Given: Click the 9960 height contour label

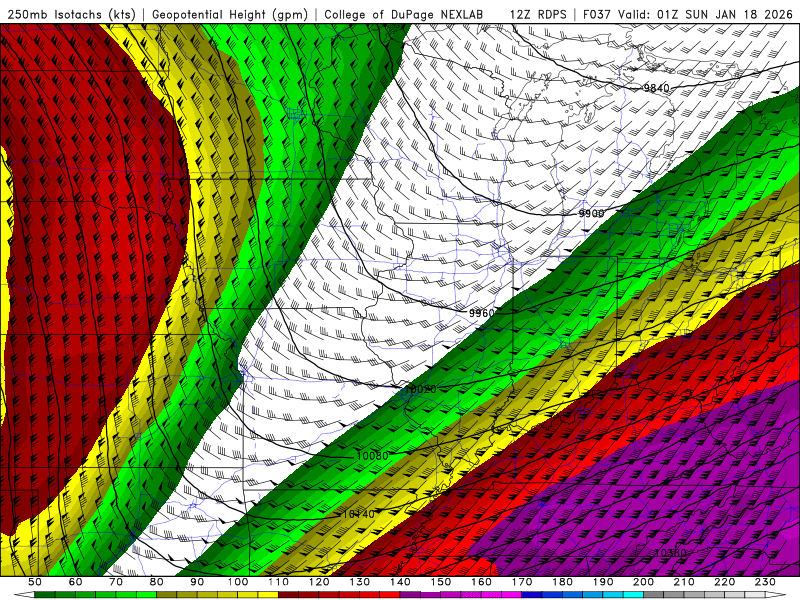Looking at the screenshot, I should 482,313.
